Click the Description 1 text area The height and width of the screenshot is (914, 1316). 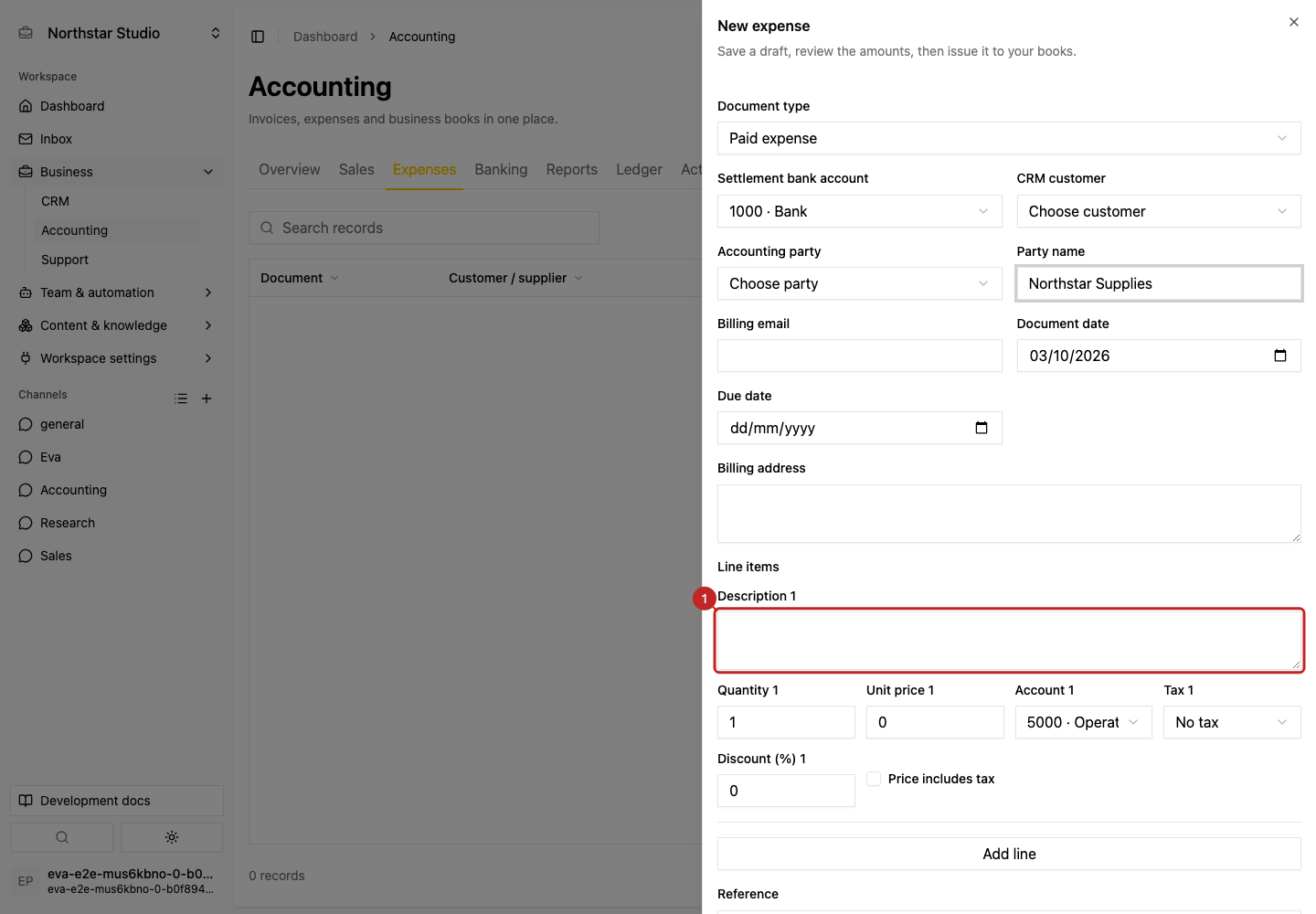(x=1009, y=641)
